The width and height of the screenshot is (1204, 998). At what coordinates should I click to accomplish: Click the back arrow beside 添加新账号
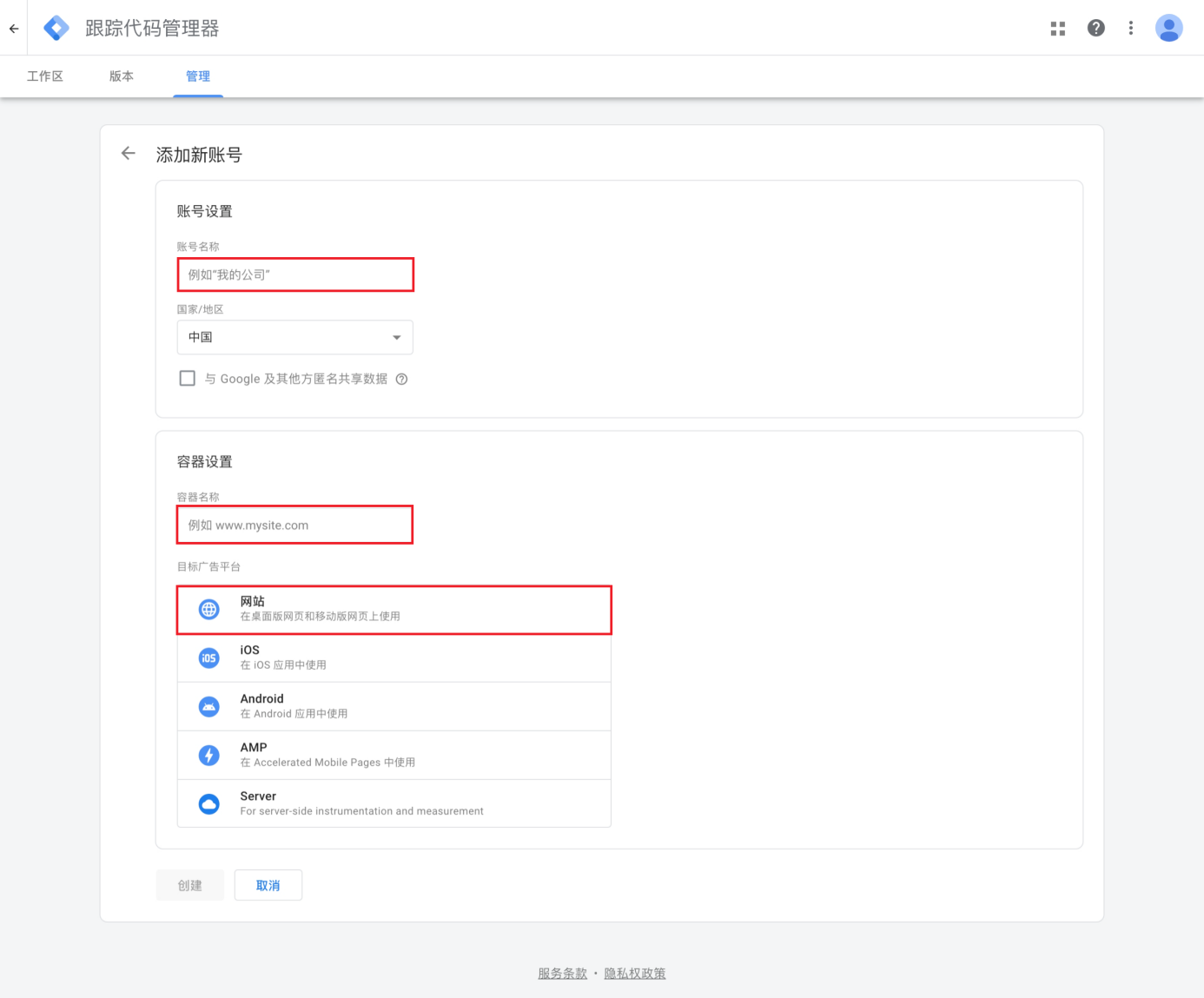click(x=129, y=154)
